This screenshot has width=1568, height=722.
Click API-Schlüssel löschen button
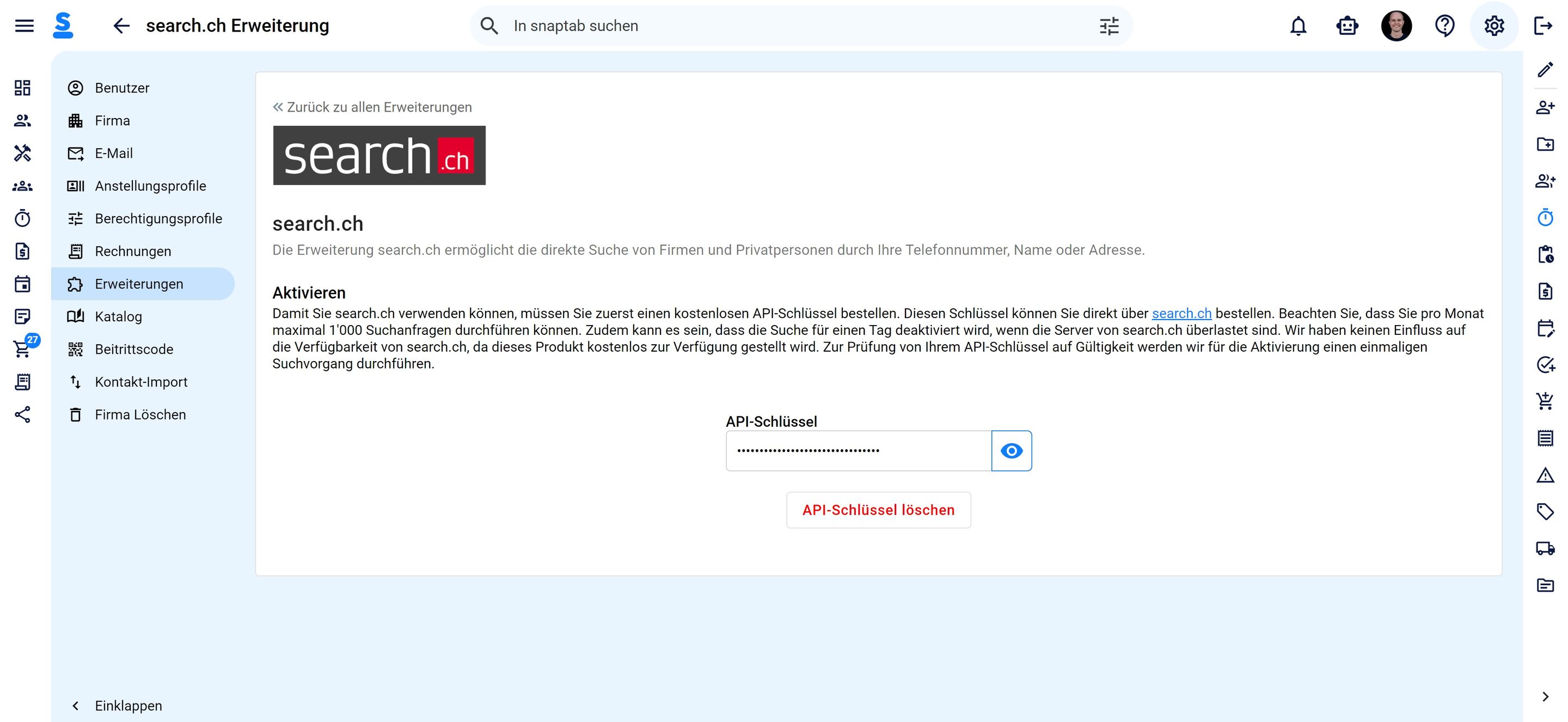point(878,510)
